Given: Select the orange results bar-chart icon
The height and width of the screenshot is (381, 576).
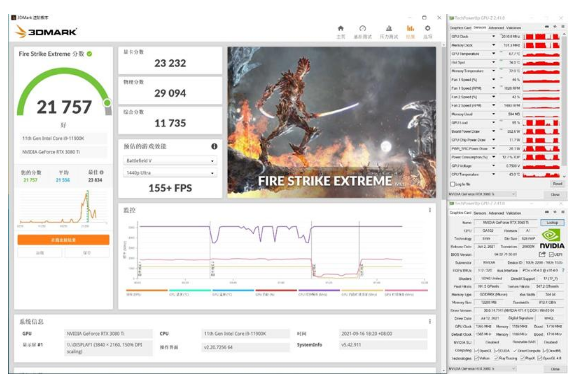Looking at the screenshot, I should pyautogui.click(x=410, y=28).
